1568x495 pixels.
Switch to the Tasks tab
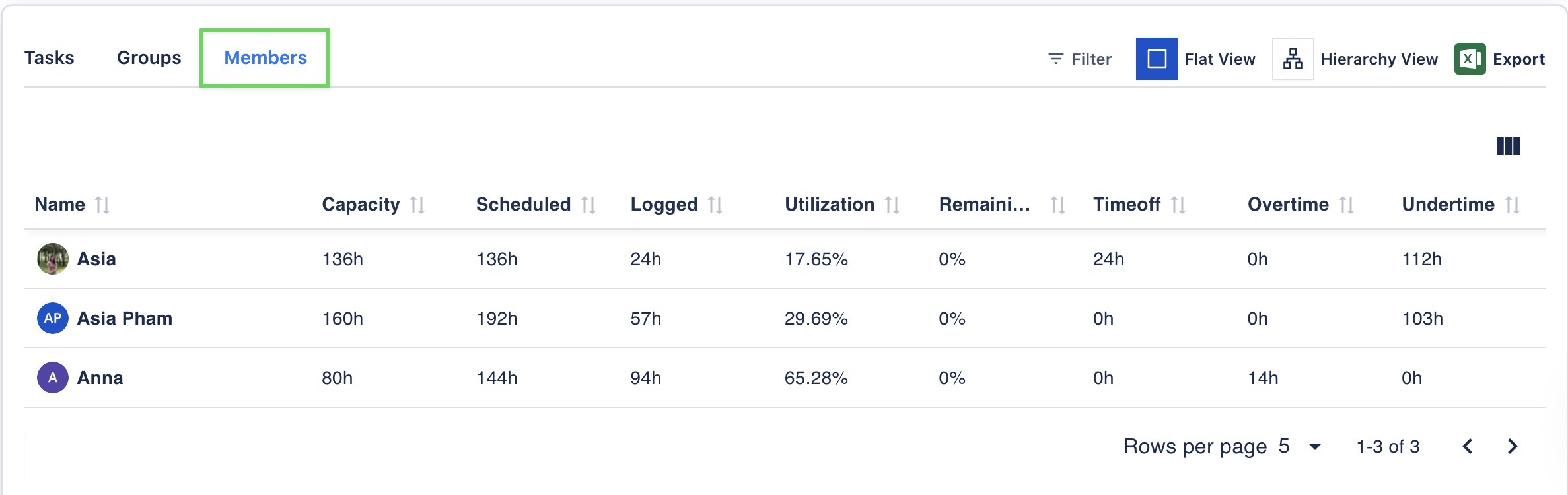[50, 58]
